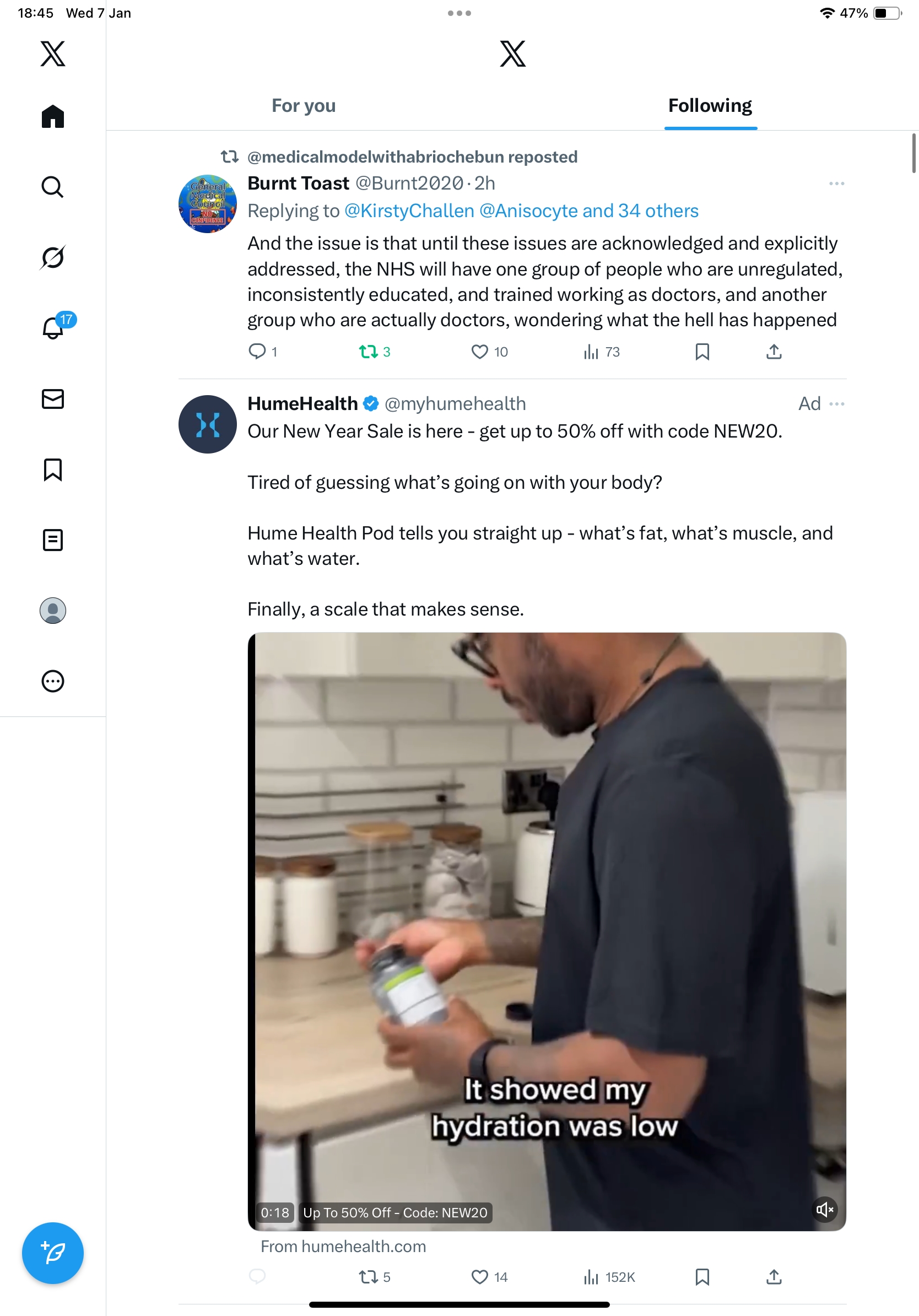Switch to the For you tab
Image resolution: width=919 pixels, height=1316 pixels.
[x=304, y=106]
